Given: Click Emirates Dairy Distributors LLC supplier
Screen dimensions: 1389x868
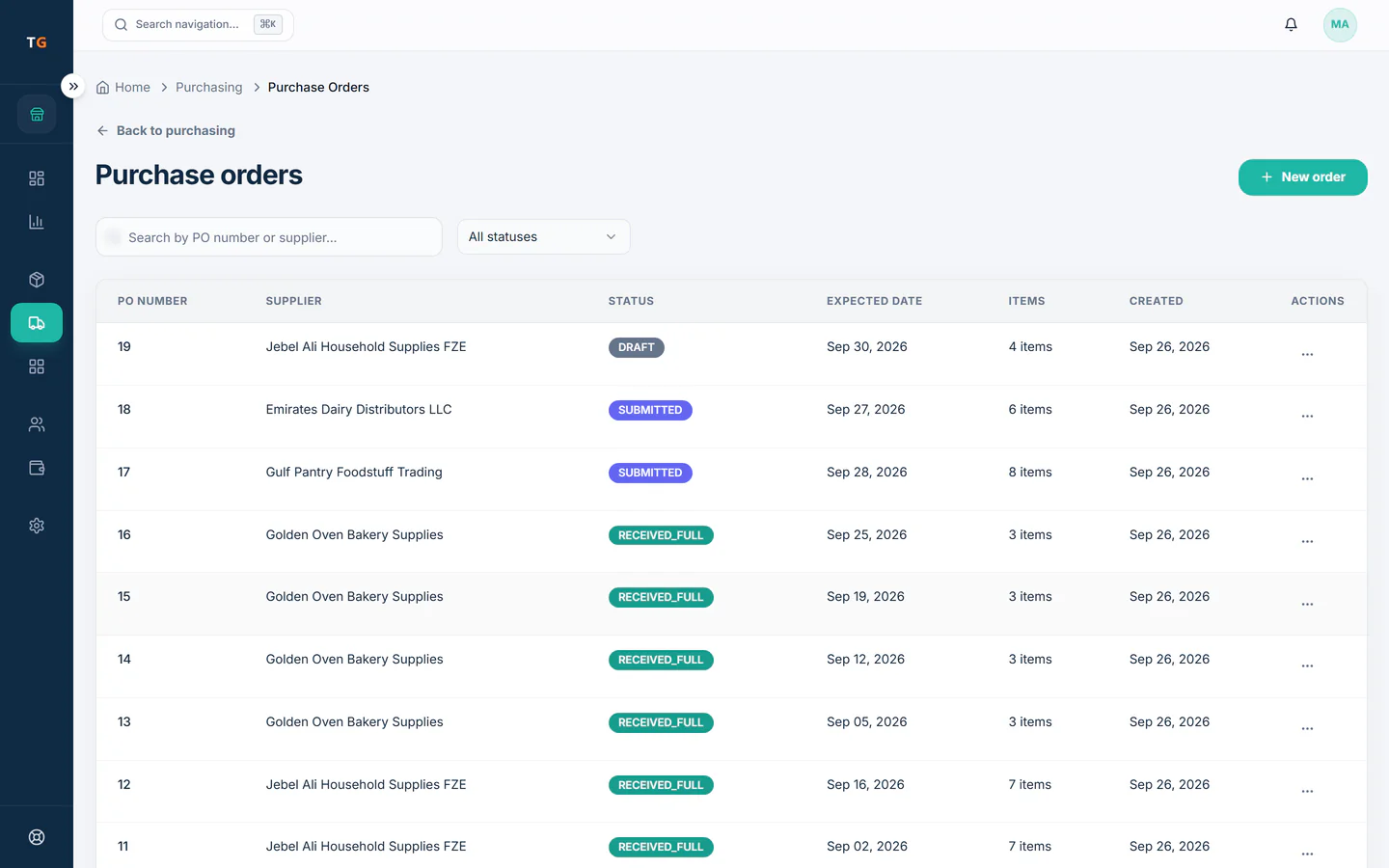Looking at the screenshot, I should click(359, 410).
